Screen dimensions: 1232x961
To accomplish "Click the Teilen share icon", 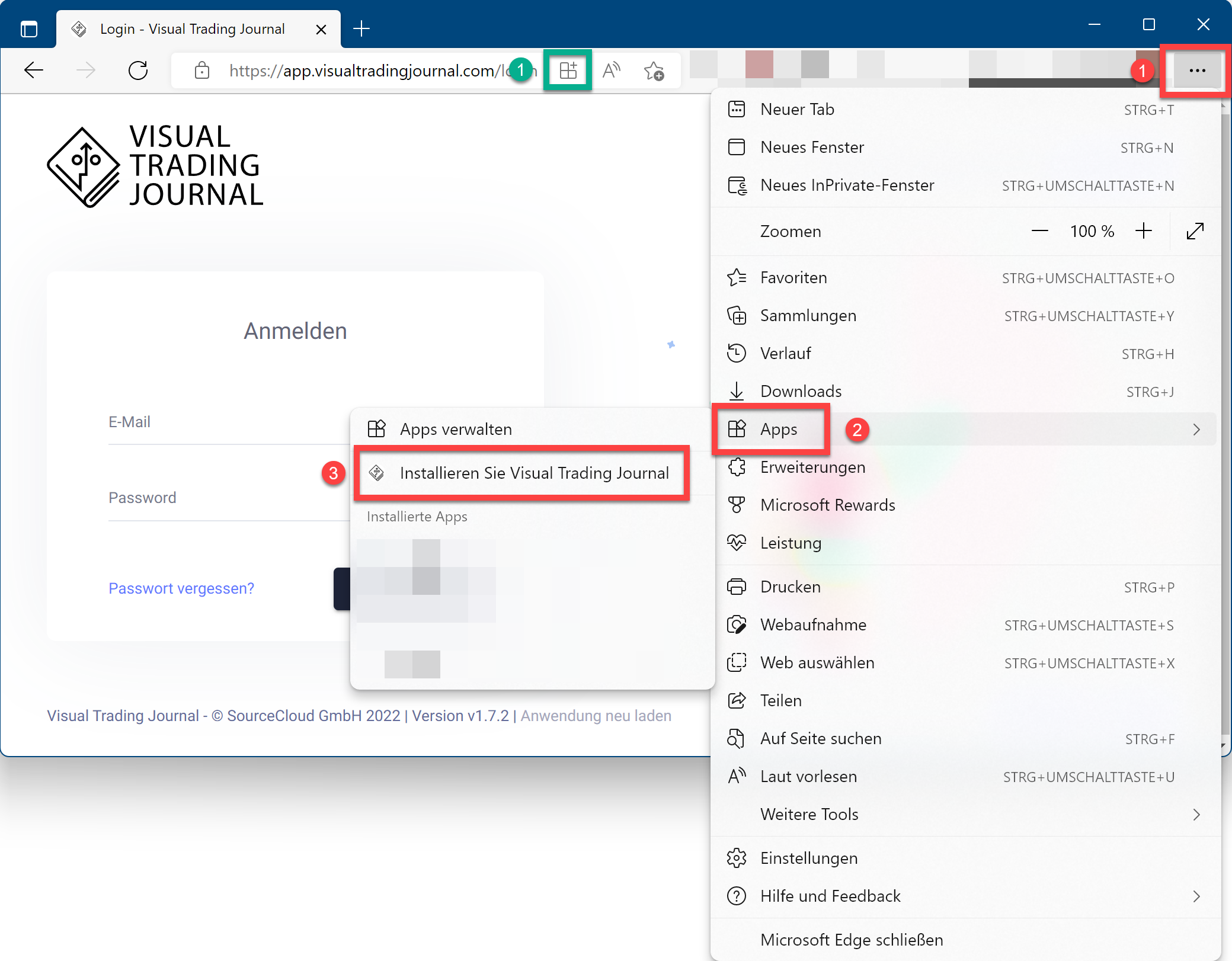I will click(736, 701).
